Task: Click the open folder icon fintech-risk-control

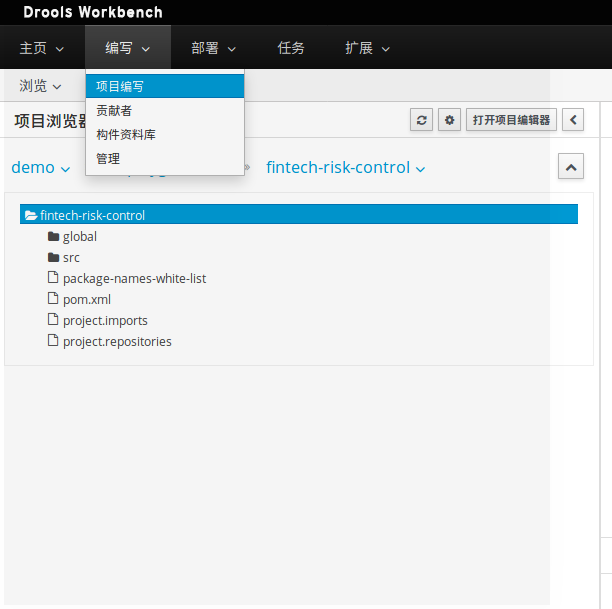Action: tap(31, 215)
